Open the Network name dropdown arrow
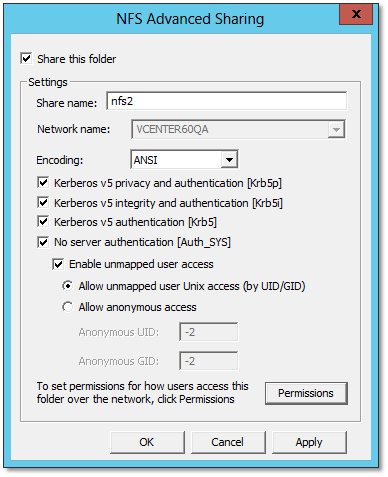Viewport: 388px width, 477px height. coord(336,129)
